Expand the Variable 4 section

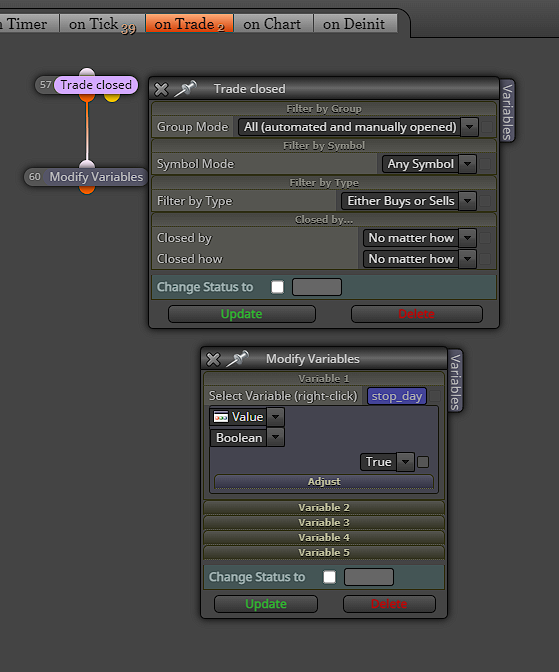(x=324, y=537)
